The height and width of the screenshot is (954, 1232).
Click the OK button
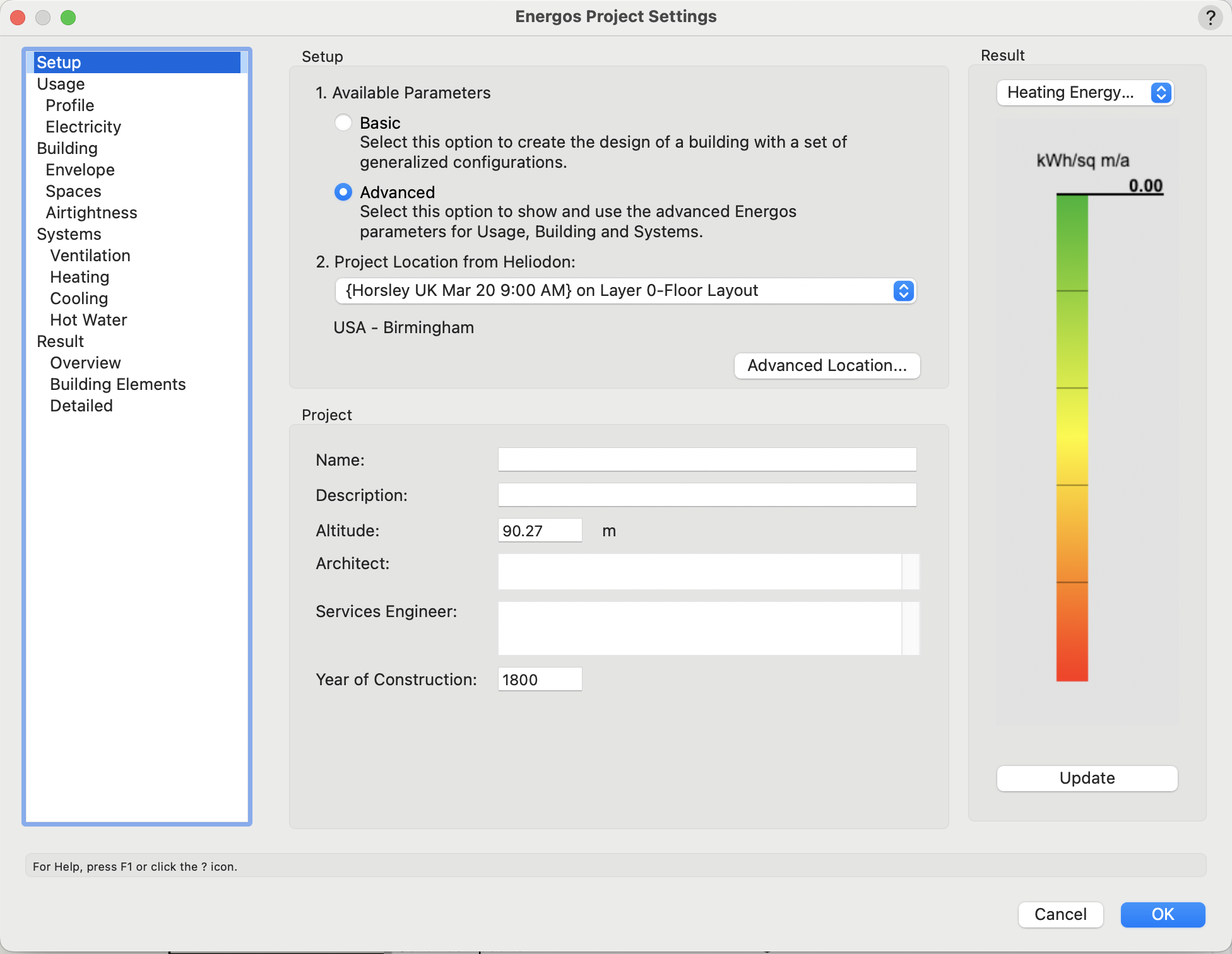click(x=1163, y=914)
